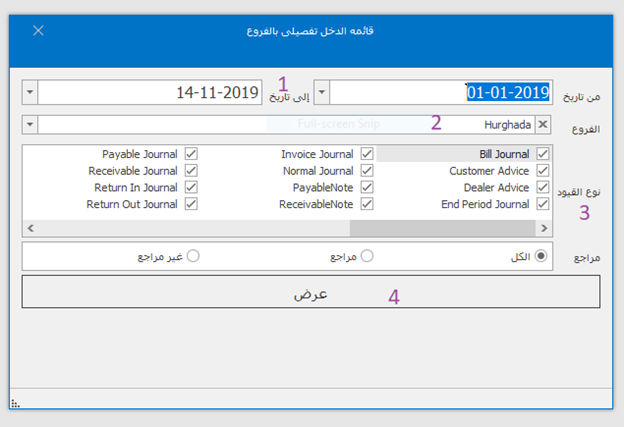Uncheck the Bill Journal checkbox
624x427 pixels.
[x=543, y=154]
